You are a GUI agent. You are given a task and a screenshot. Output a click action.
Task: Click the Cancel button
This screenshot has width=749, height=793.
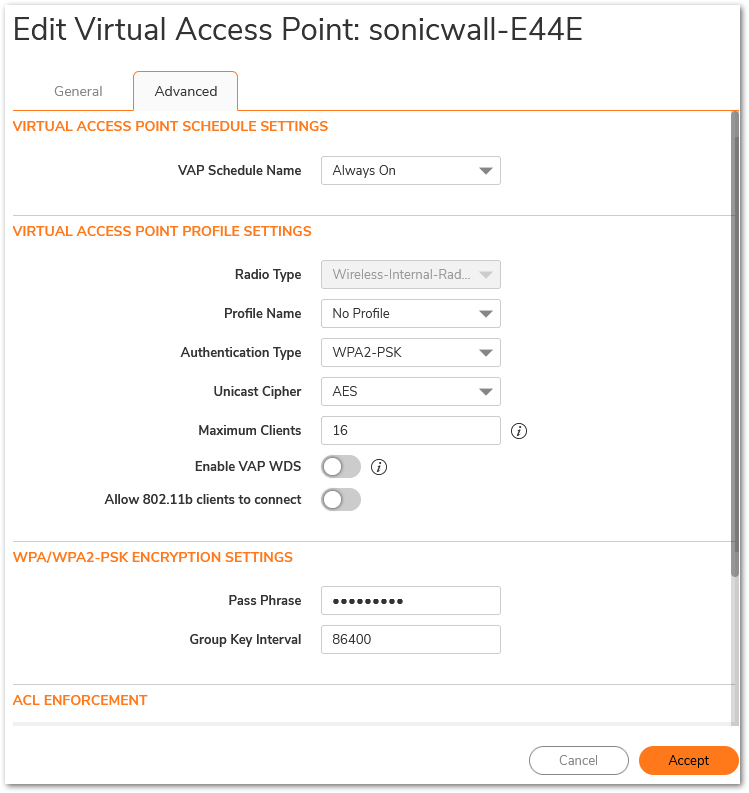pos(579,760)
